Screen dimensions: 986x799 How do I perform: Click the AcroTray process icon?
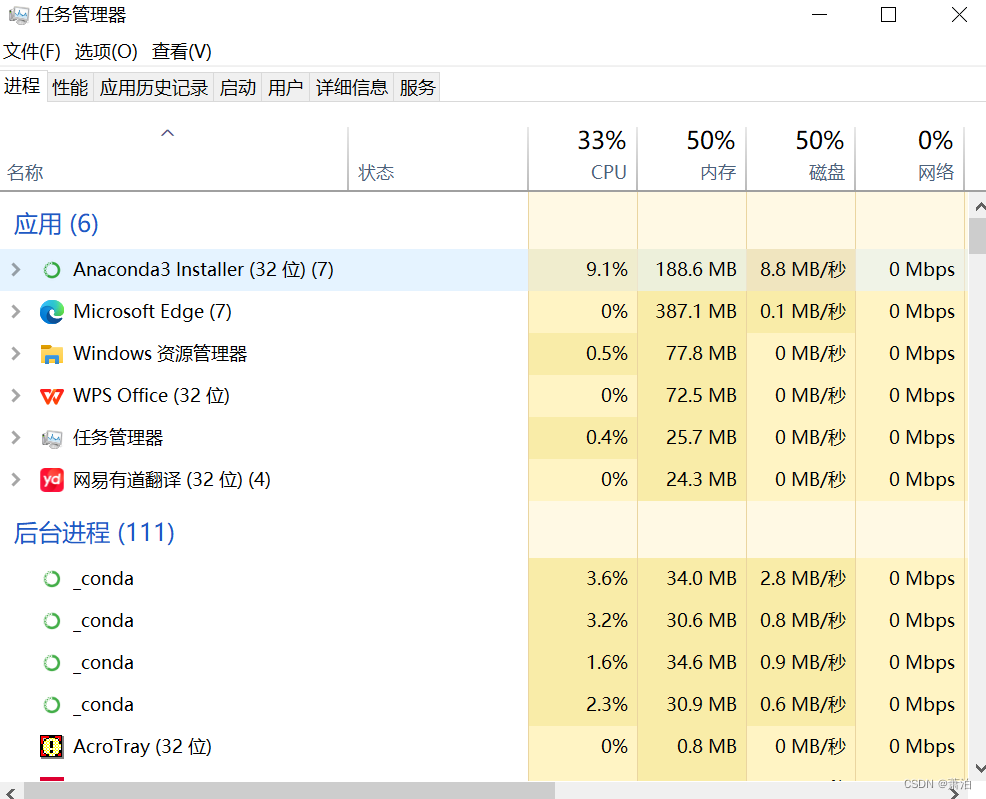[x=52, y=747]
